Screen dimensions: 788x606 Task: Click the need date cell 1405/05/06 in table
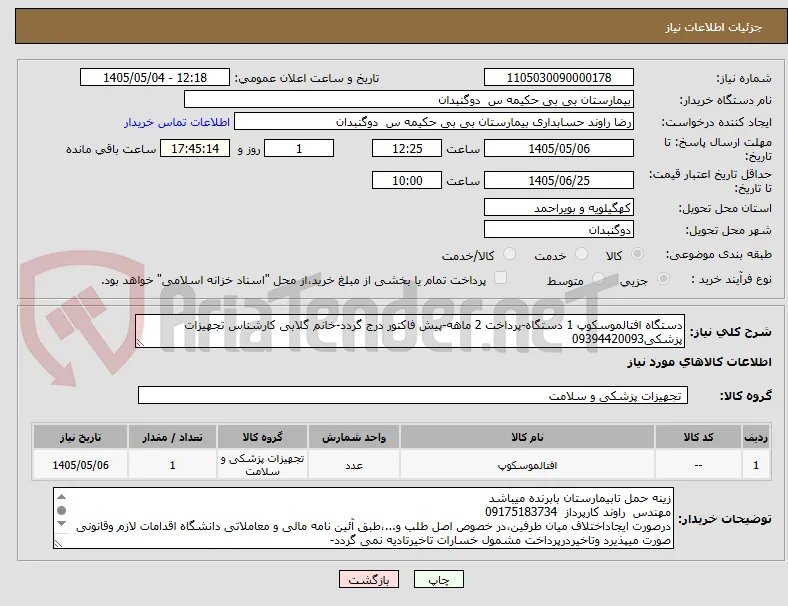[80, 465]
